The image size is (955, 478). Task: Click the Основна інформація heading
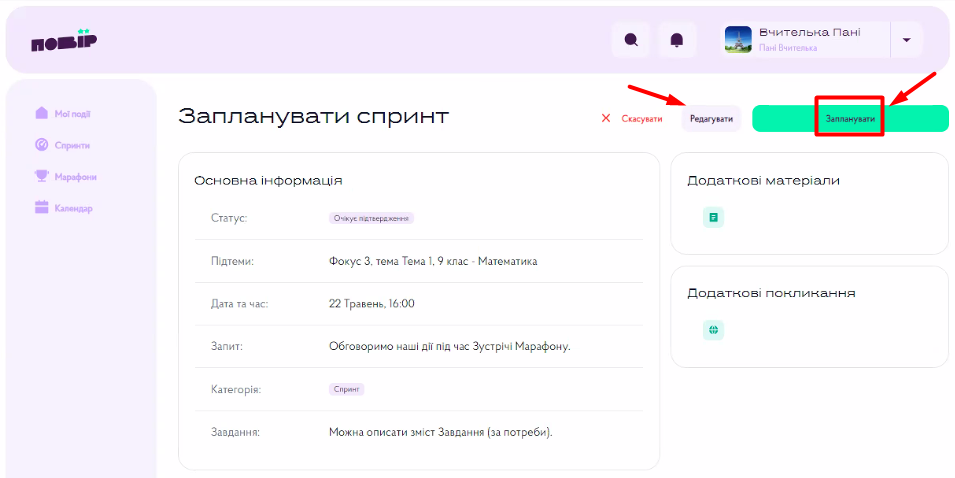pyautogui.click(x=268, y=181)
